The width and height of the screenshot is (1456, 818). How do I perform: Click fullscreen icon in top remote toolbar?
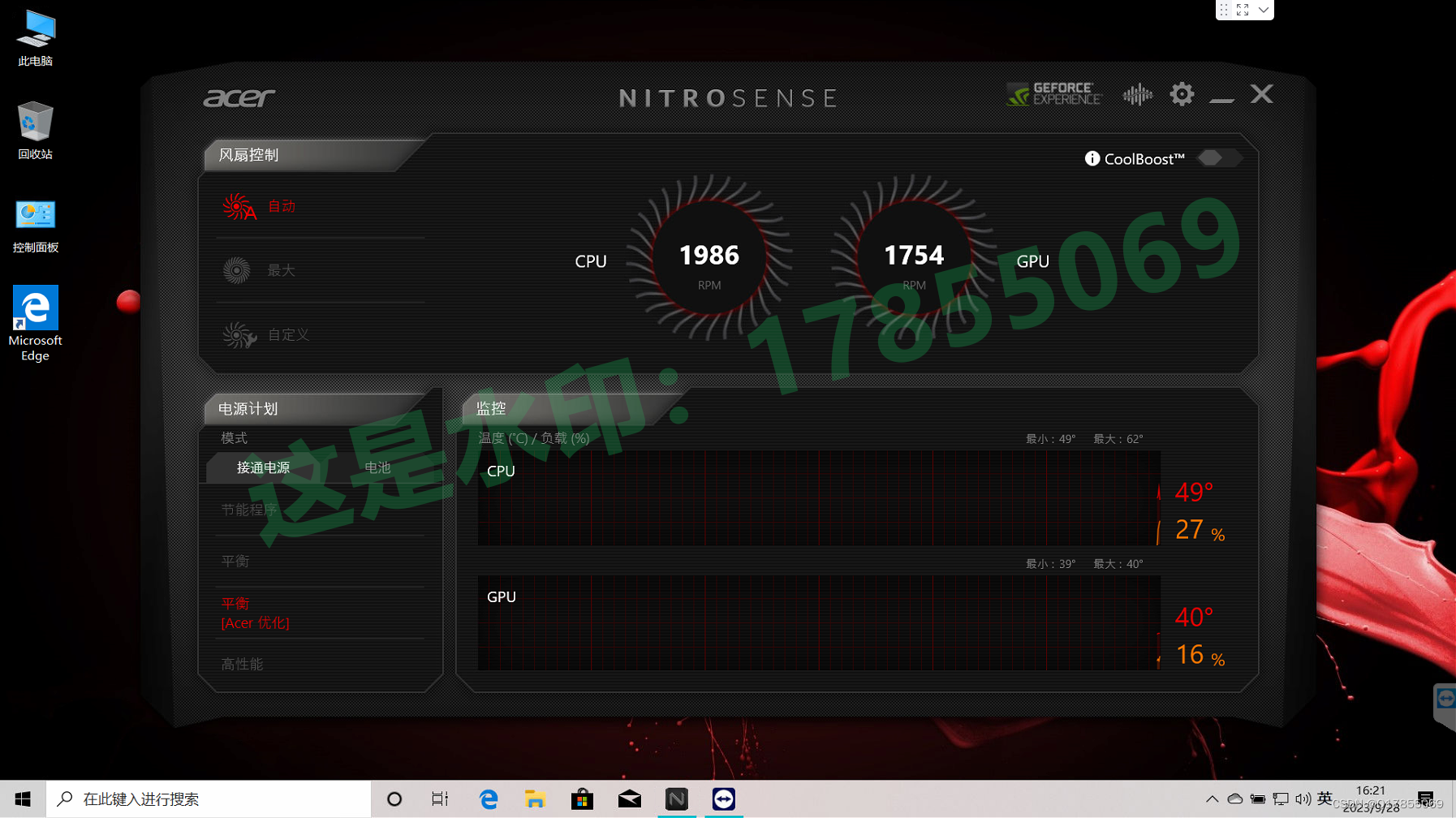click(x=1243, y=10)
